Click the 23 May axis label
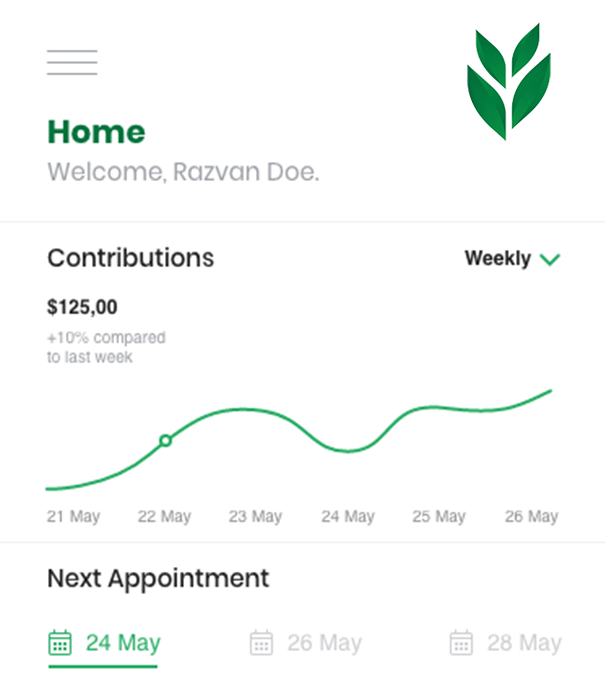 (255, 517)
